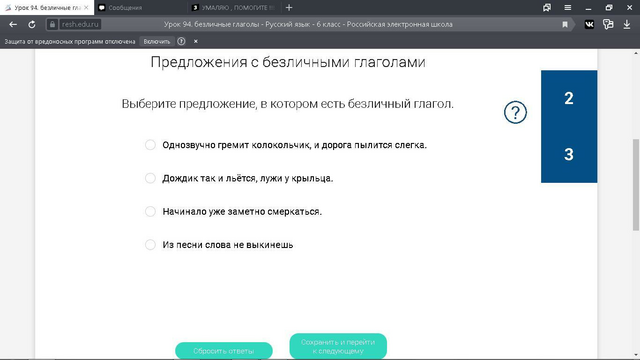Open the downloads arrow icon
Image resolution: width=640 pixels, height=360 pixels.
click(627, 24)
